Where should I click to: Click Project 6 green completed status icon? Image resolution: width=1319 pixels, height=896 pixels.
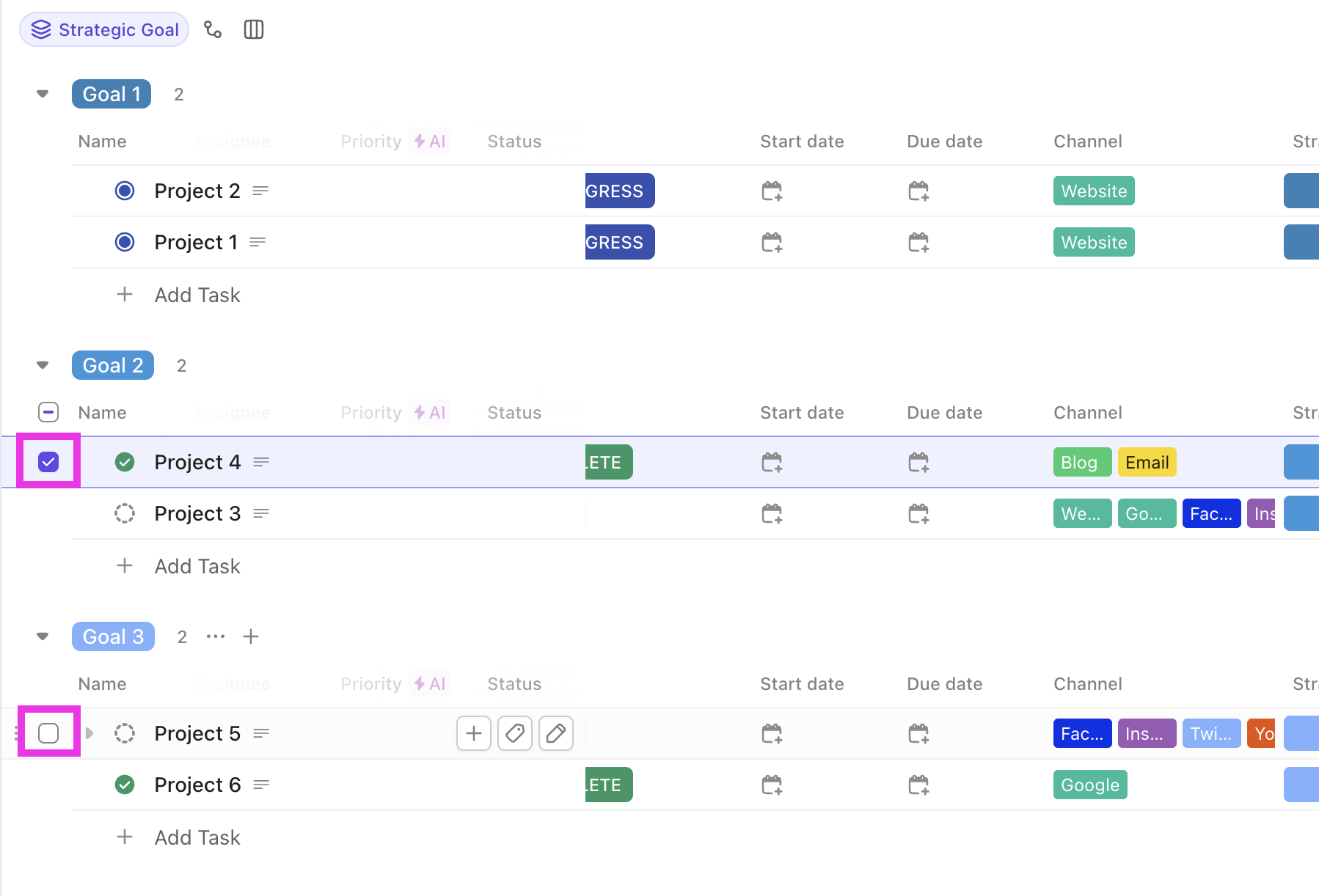click(x=125, y=785)
